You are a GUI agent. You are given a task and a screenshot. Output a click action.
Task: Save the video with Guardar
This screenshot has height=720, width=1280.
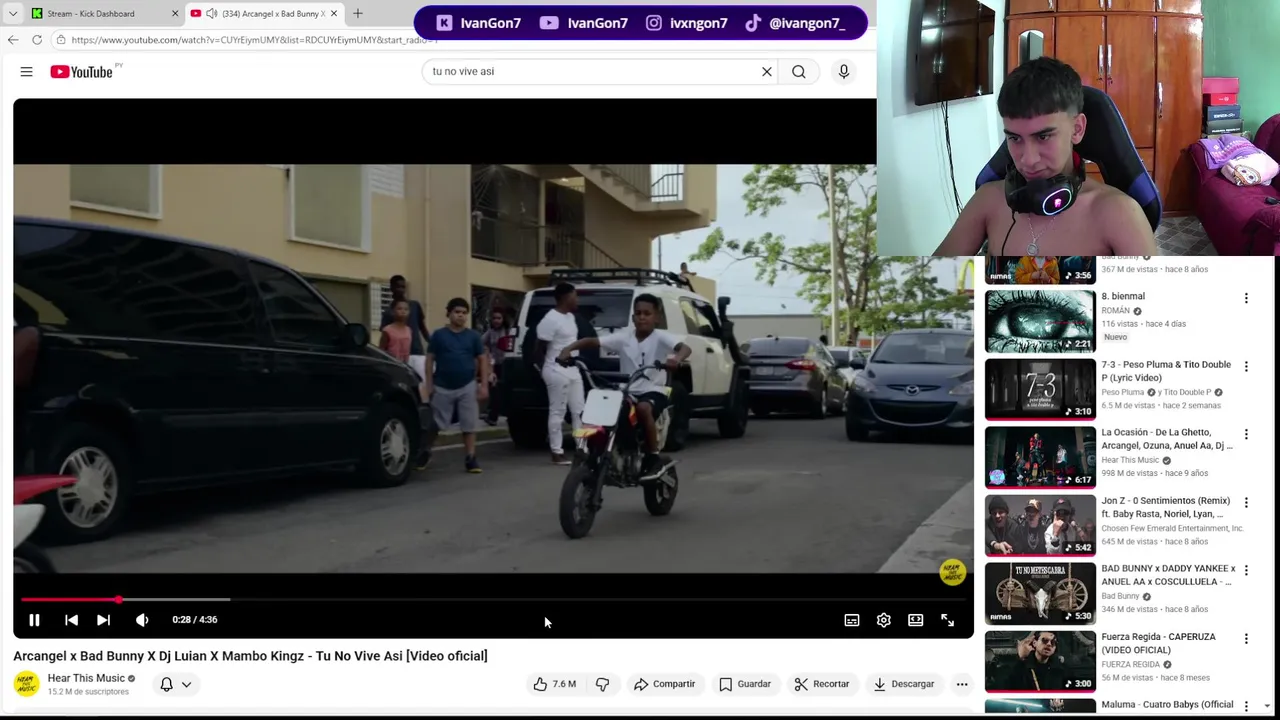(745, 684)
